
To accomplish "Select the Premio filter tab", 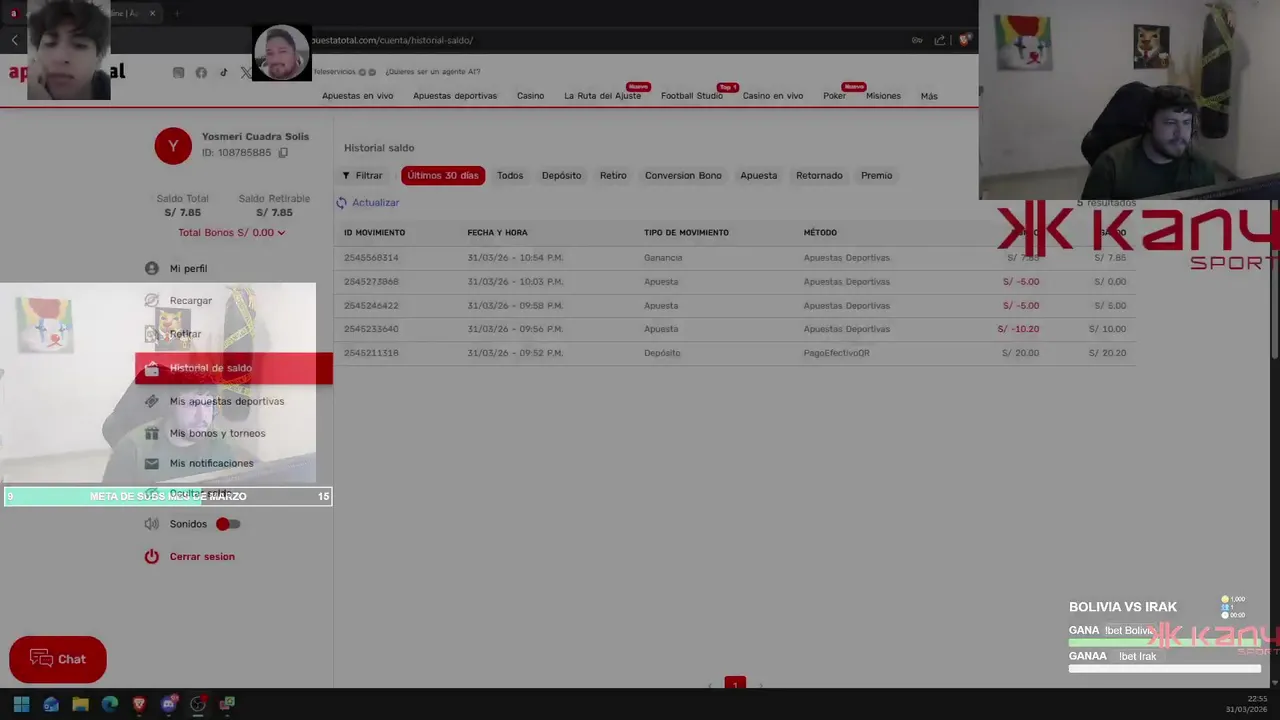I will click(x=876, y=175).
